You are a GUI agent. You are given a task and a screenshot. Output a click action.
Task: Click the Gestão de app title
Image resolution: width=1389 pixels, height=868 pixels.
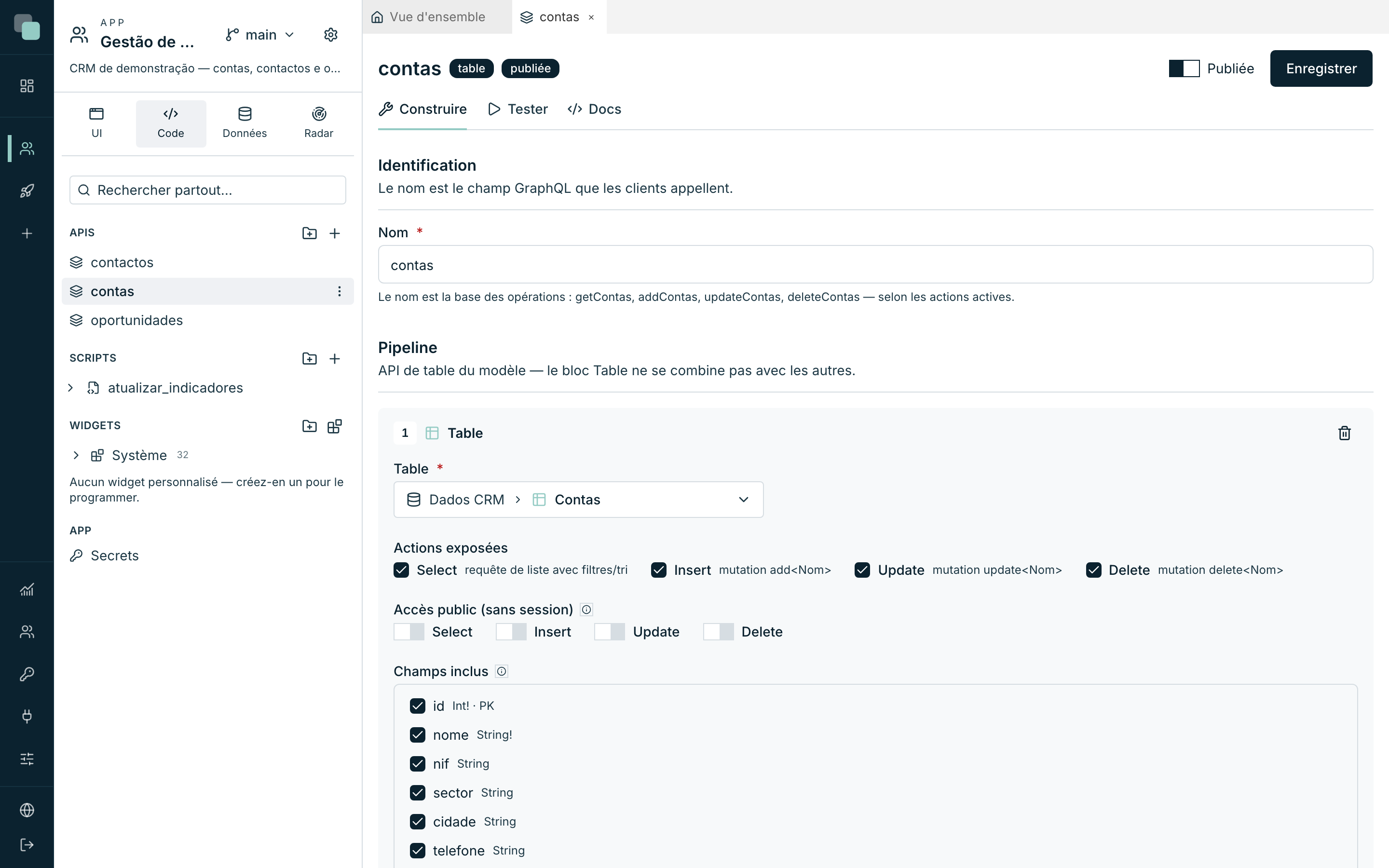click(148, 42)
